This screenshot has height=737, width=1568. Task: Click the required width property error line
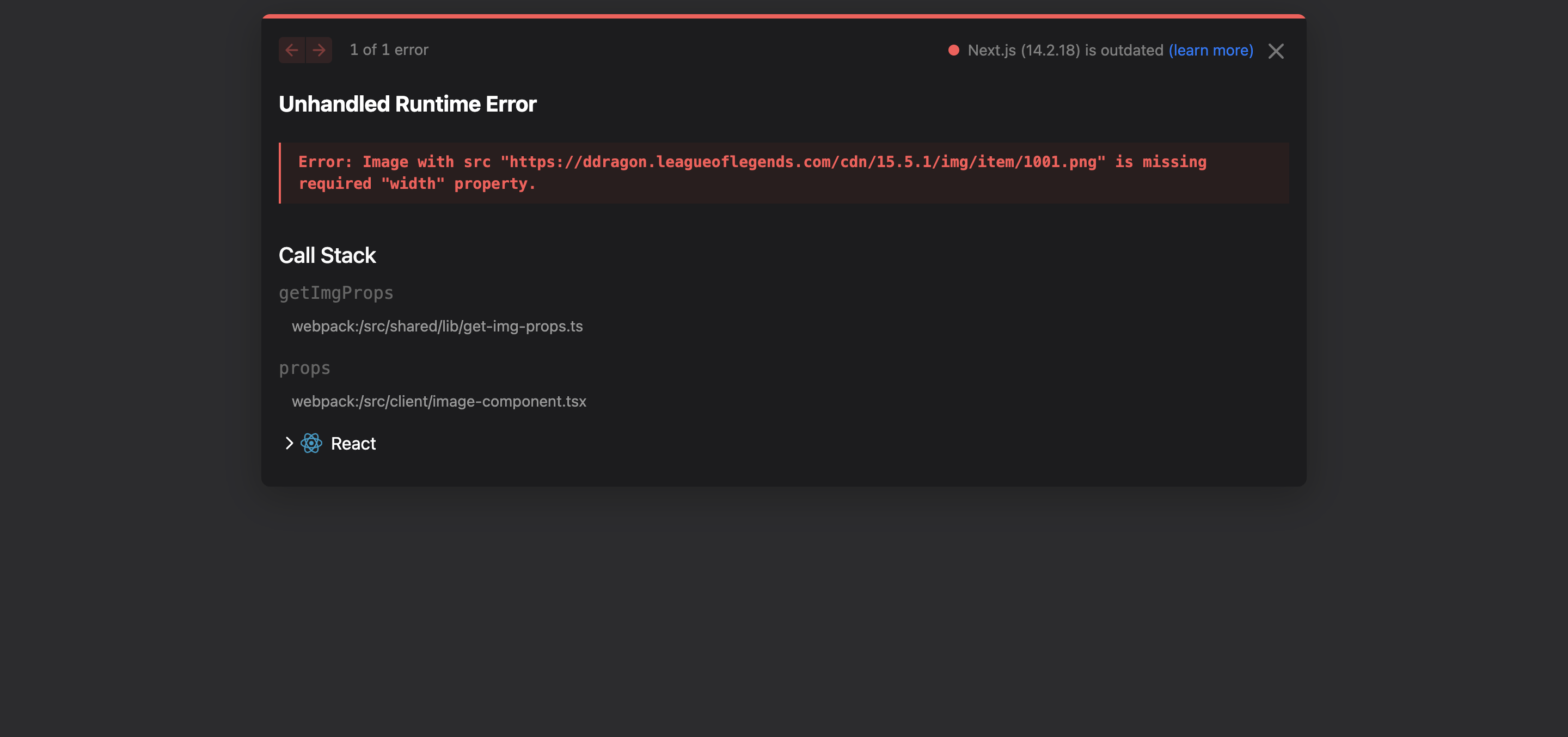[x=417, y=184]
